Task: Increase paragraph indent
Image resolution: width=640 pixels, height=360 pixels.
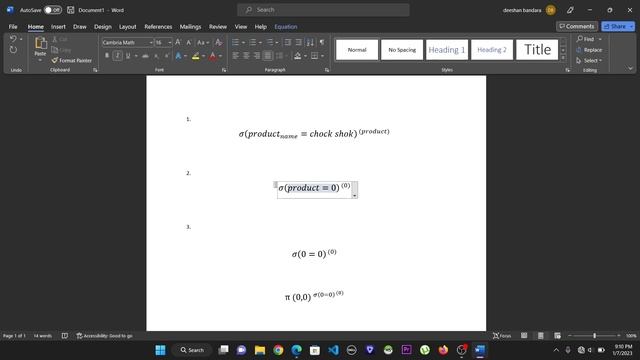Action: pos(299,42)
